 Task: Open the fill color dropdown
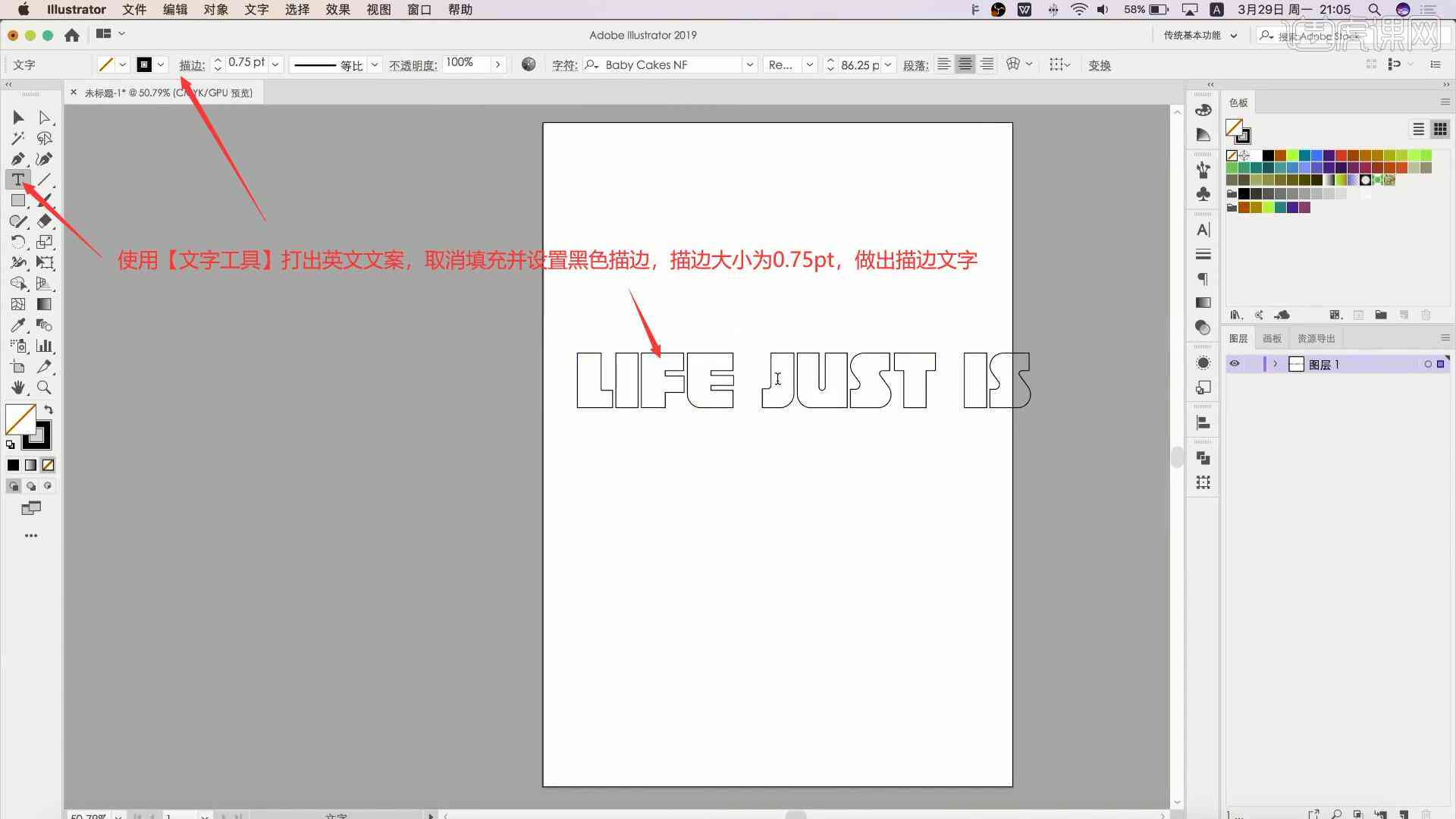(123, 64)
